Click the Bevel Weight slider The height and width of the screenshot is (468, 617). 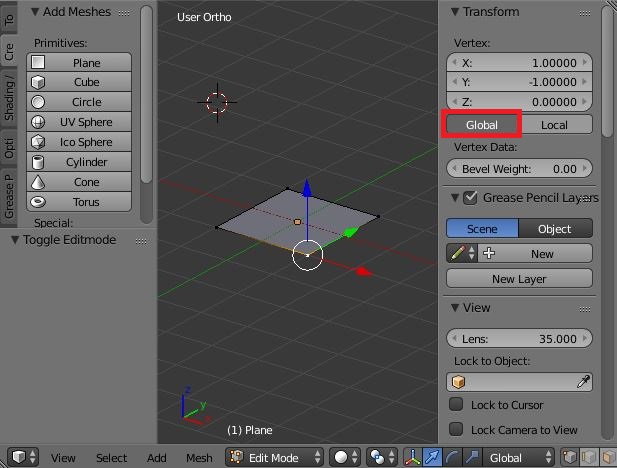tap(519, 168)
